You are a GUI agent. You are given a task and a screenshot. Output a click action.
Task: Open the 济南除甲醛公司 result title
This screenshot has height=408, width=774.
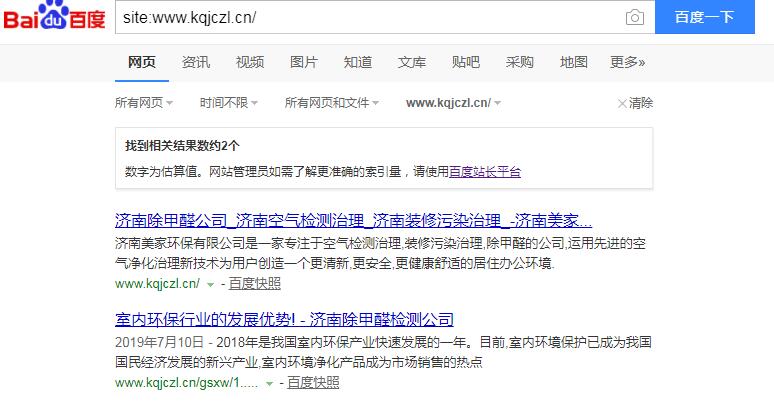click(x=353, y=221)
